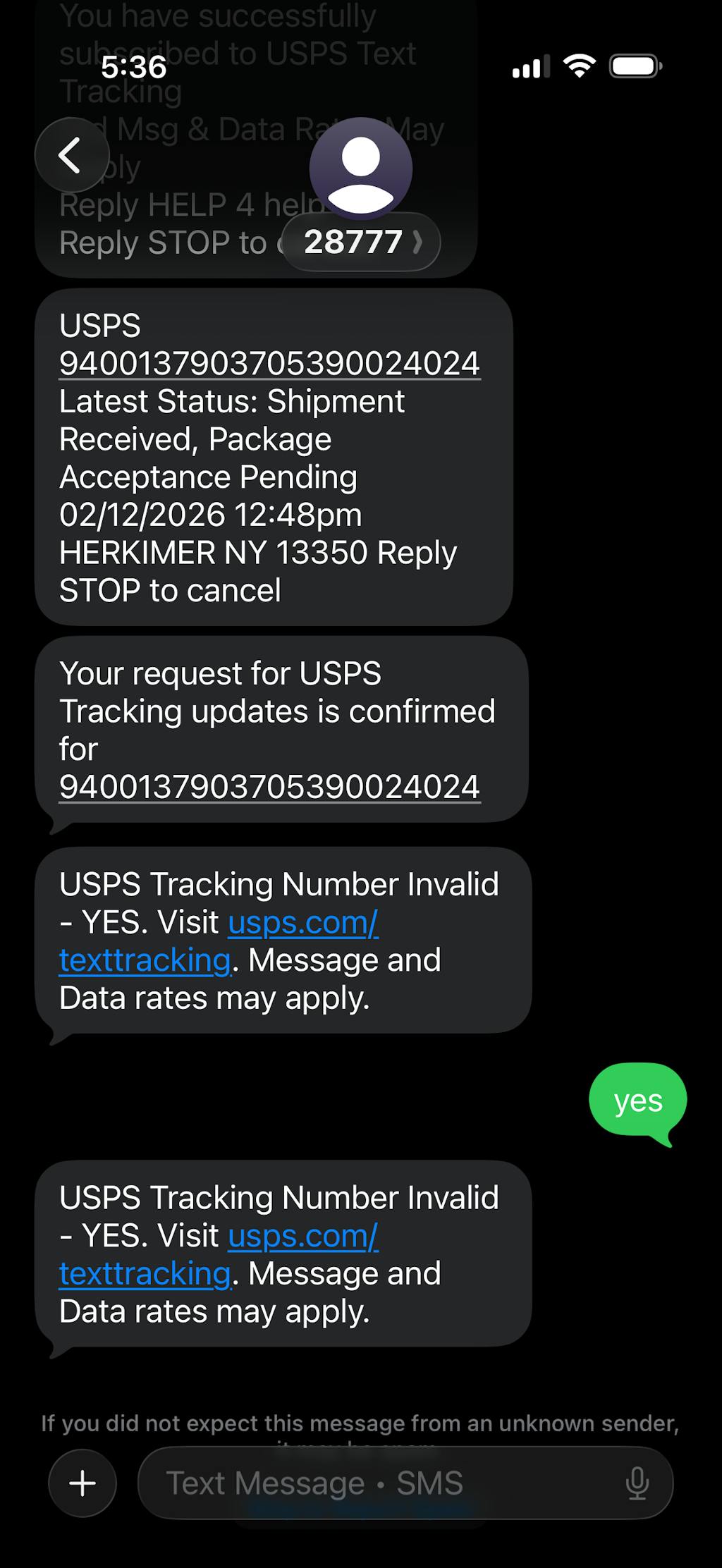This screenshot has width=722, height=1568.
Task: Open the contact avatar profile icon
Action: pos(360,169)
